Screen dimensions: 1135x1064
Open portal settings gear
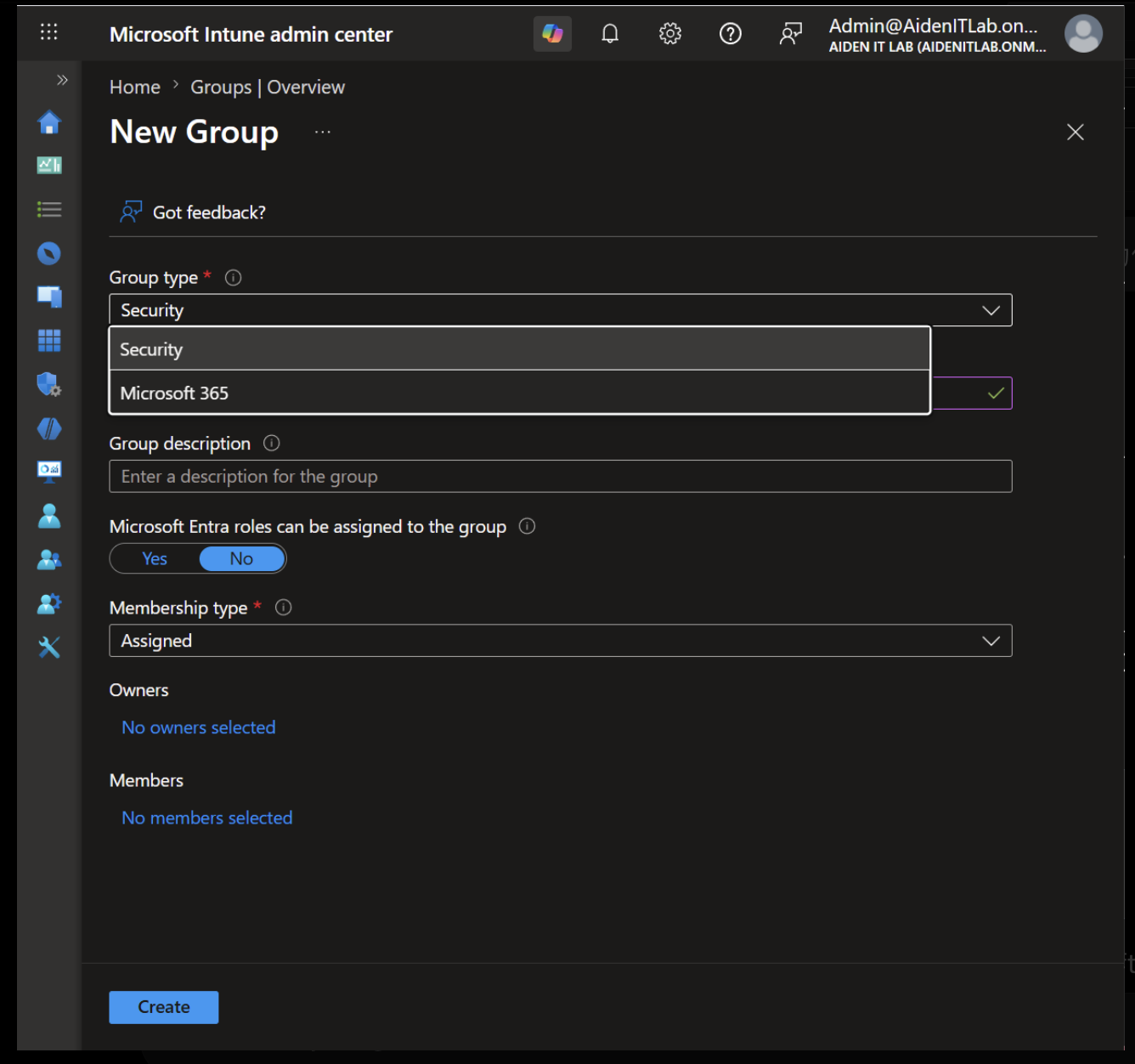point(670,34)
